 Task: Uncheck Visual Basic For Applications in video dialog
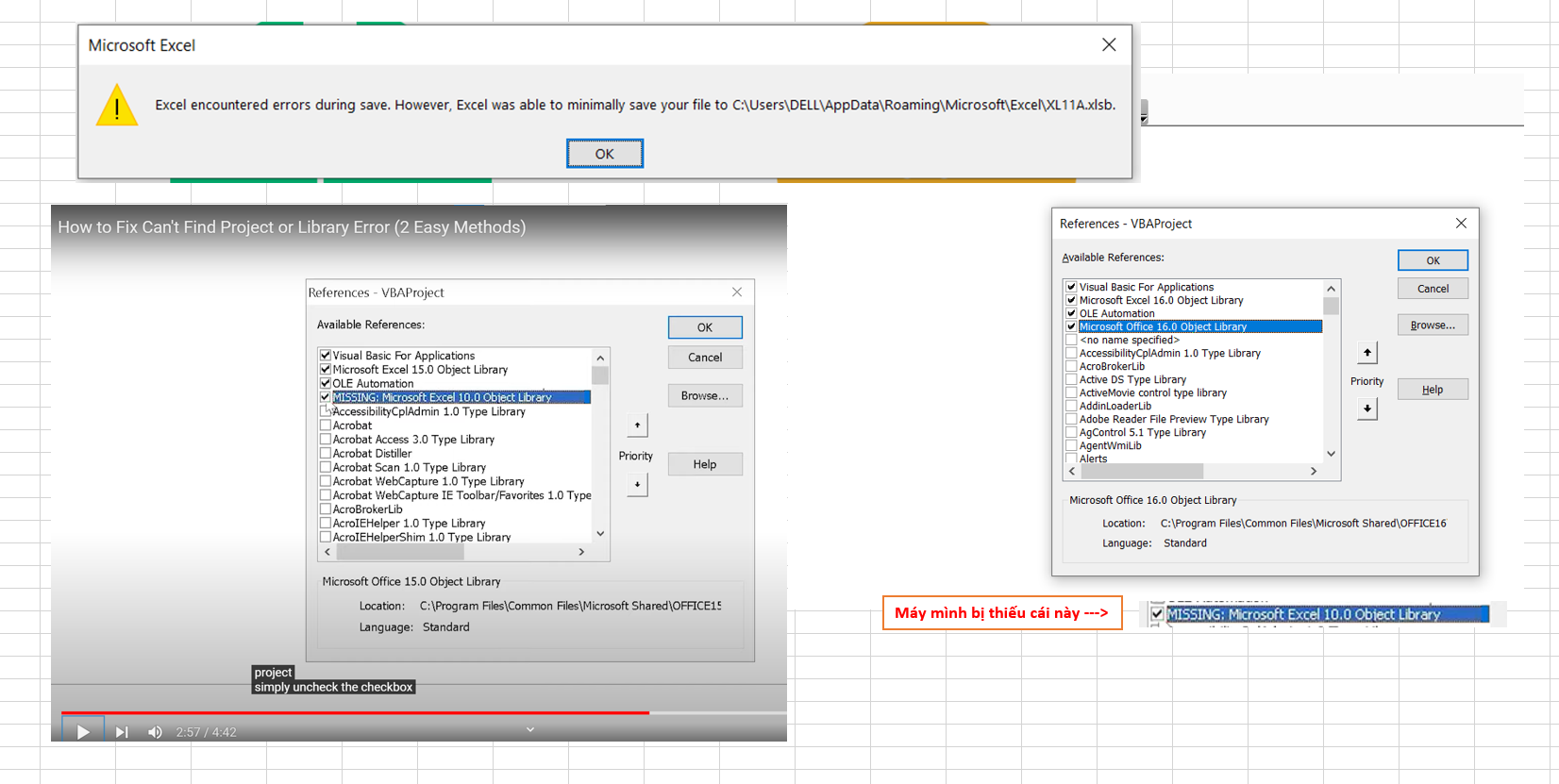click(326, 356)
